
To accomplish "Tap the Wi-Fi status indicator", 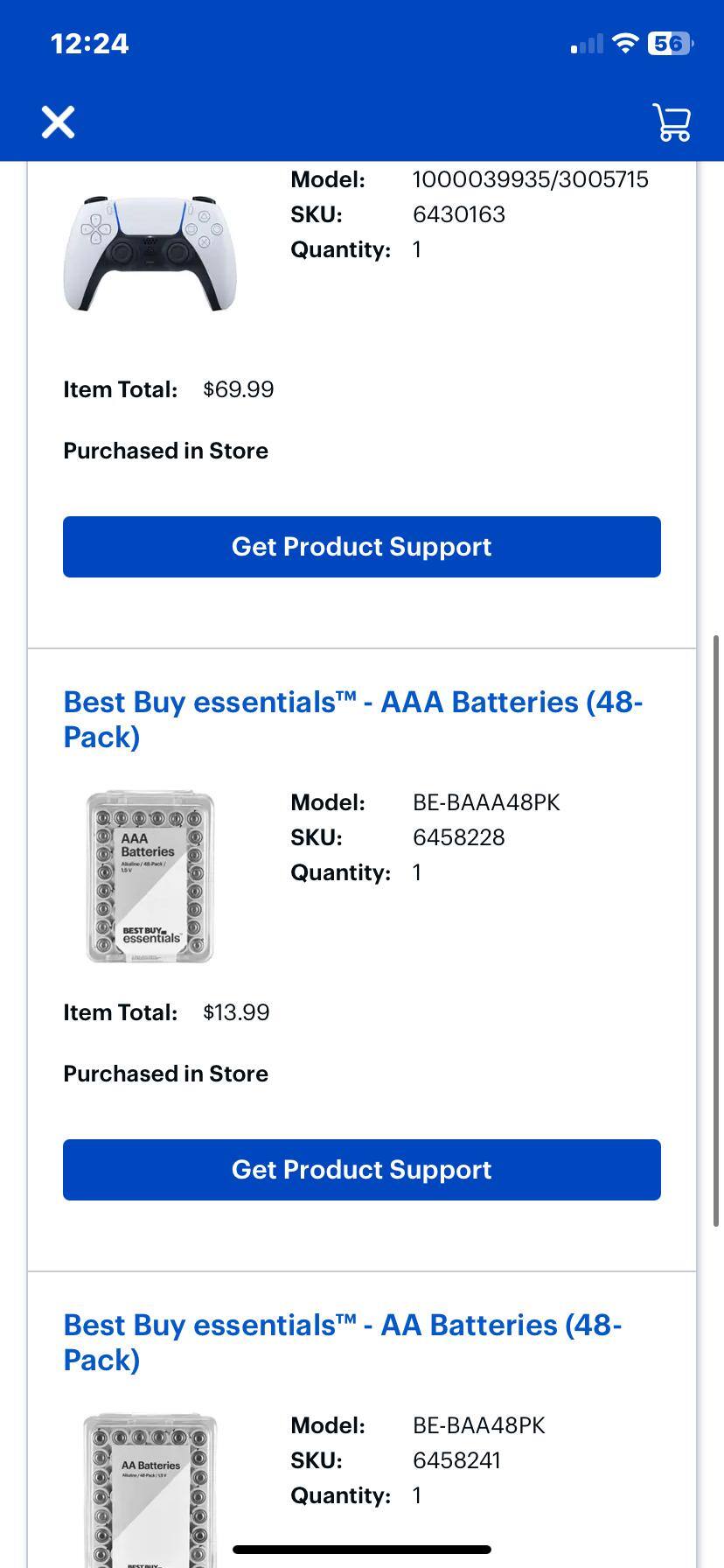I will pyautogui.click(x=626, y=43).
